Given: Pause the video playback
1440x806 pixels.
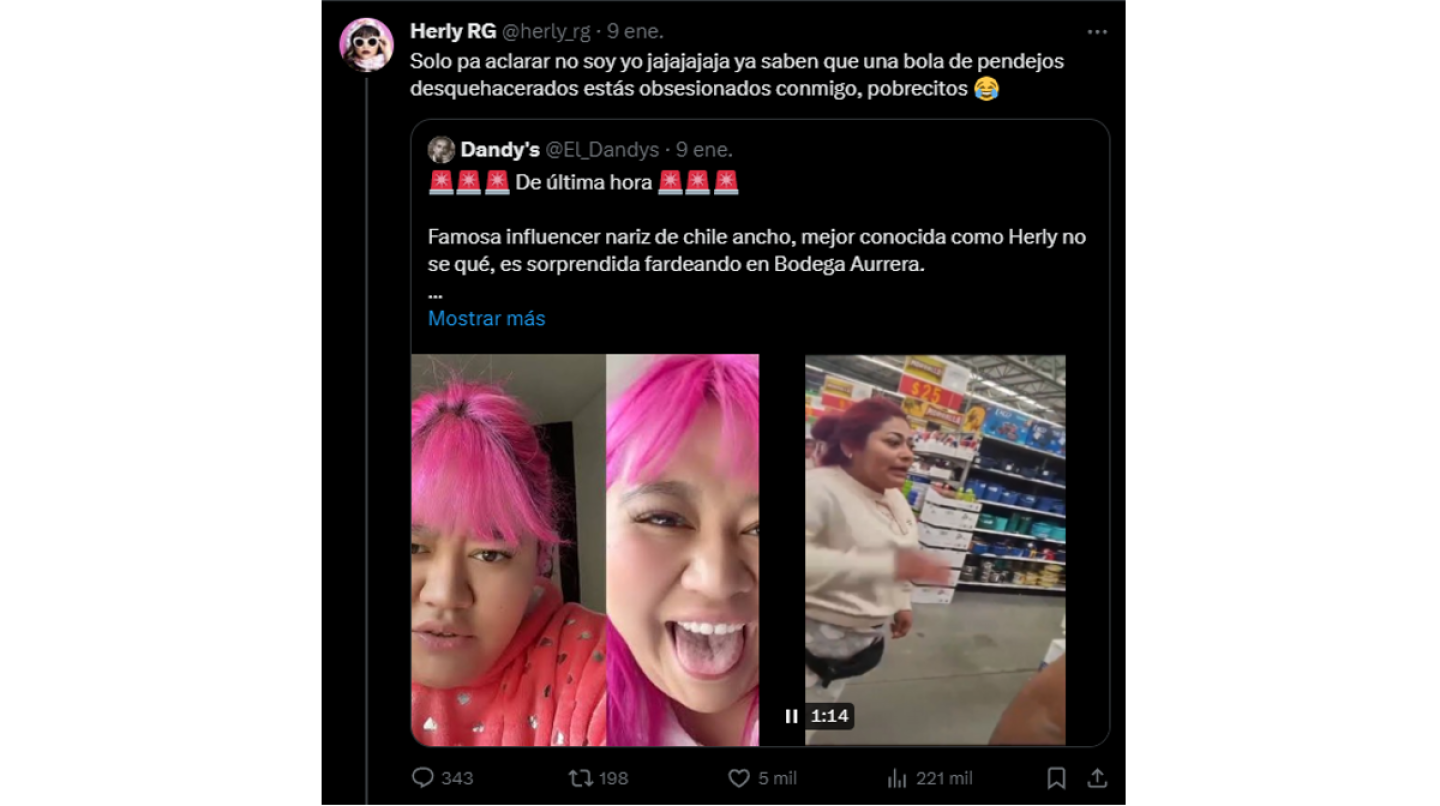Looking at the screenshot, I should 791,716.
